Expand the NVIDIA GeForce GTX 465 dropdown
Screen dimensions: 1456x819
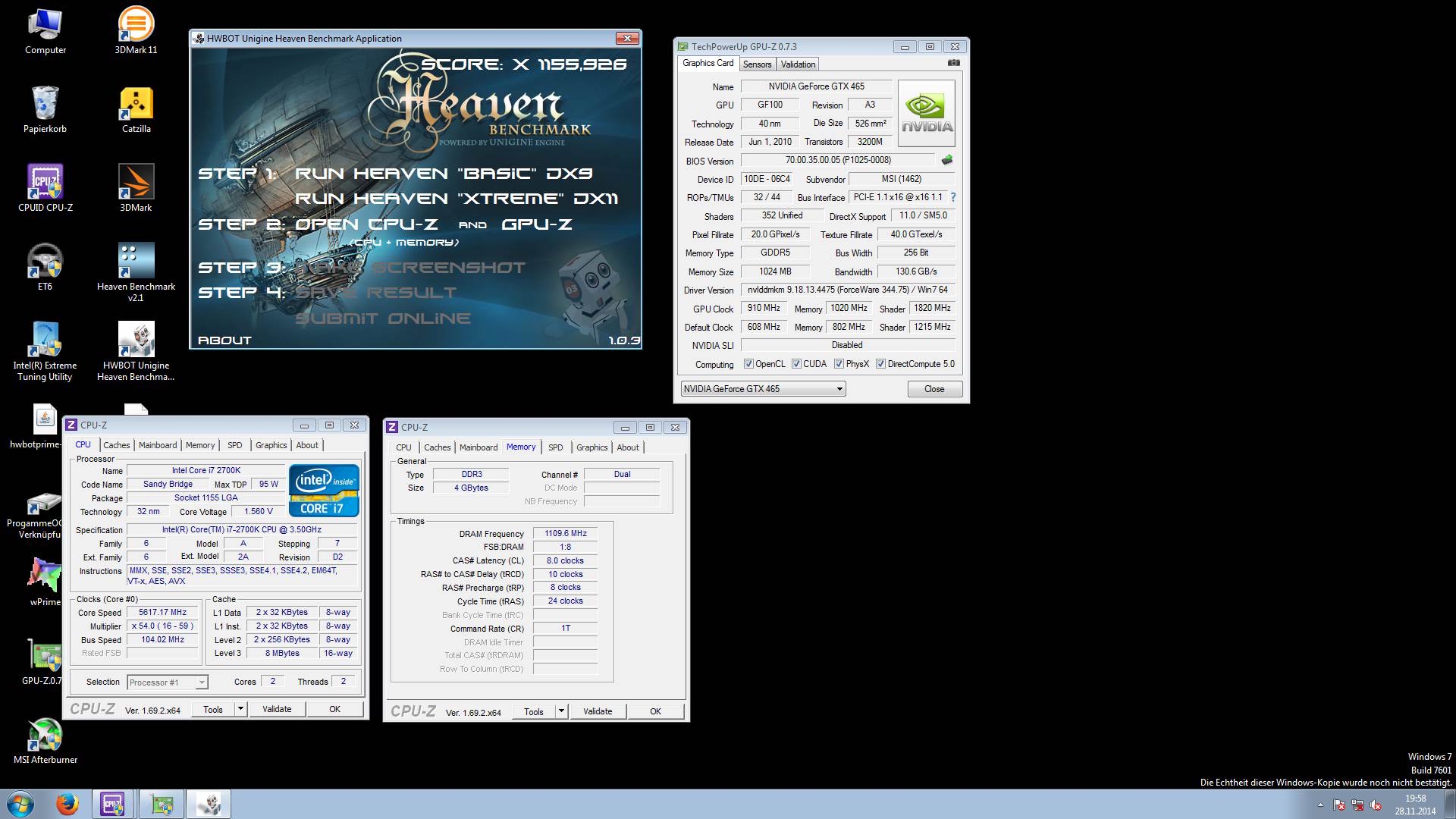click(x=763, y=389)
